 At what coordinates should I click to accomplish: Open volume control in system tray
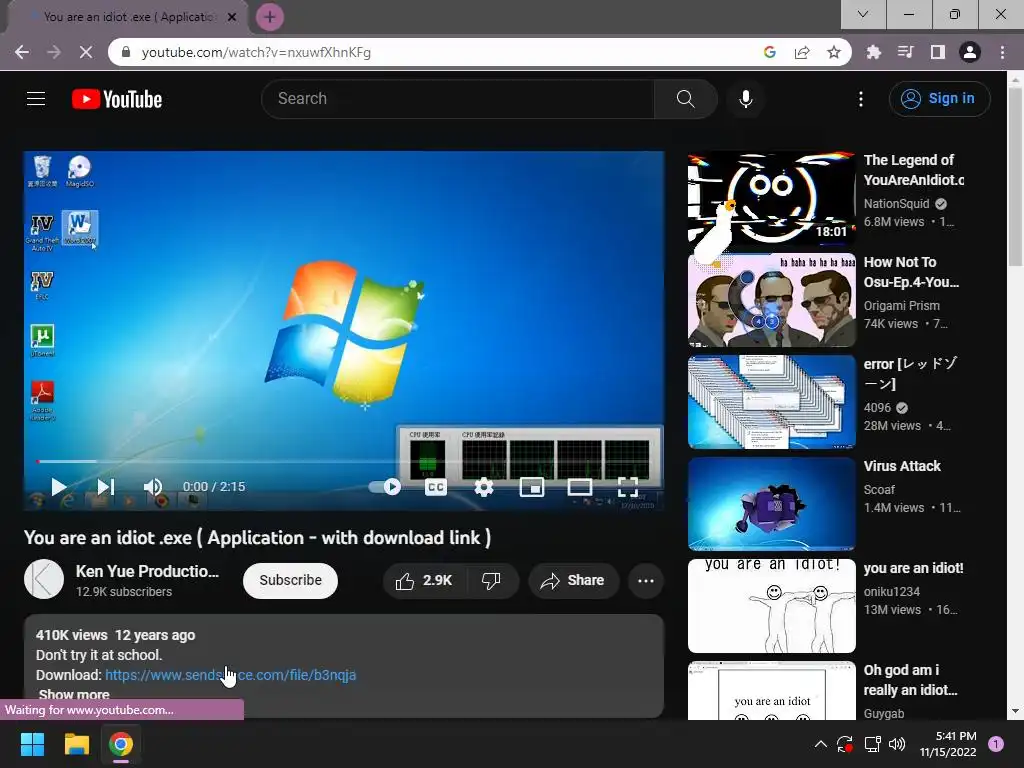coord(897,744)
